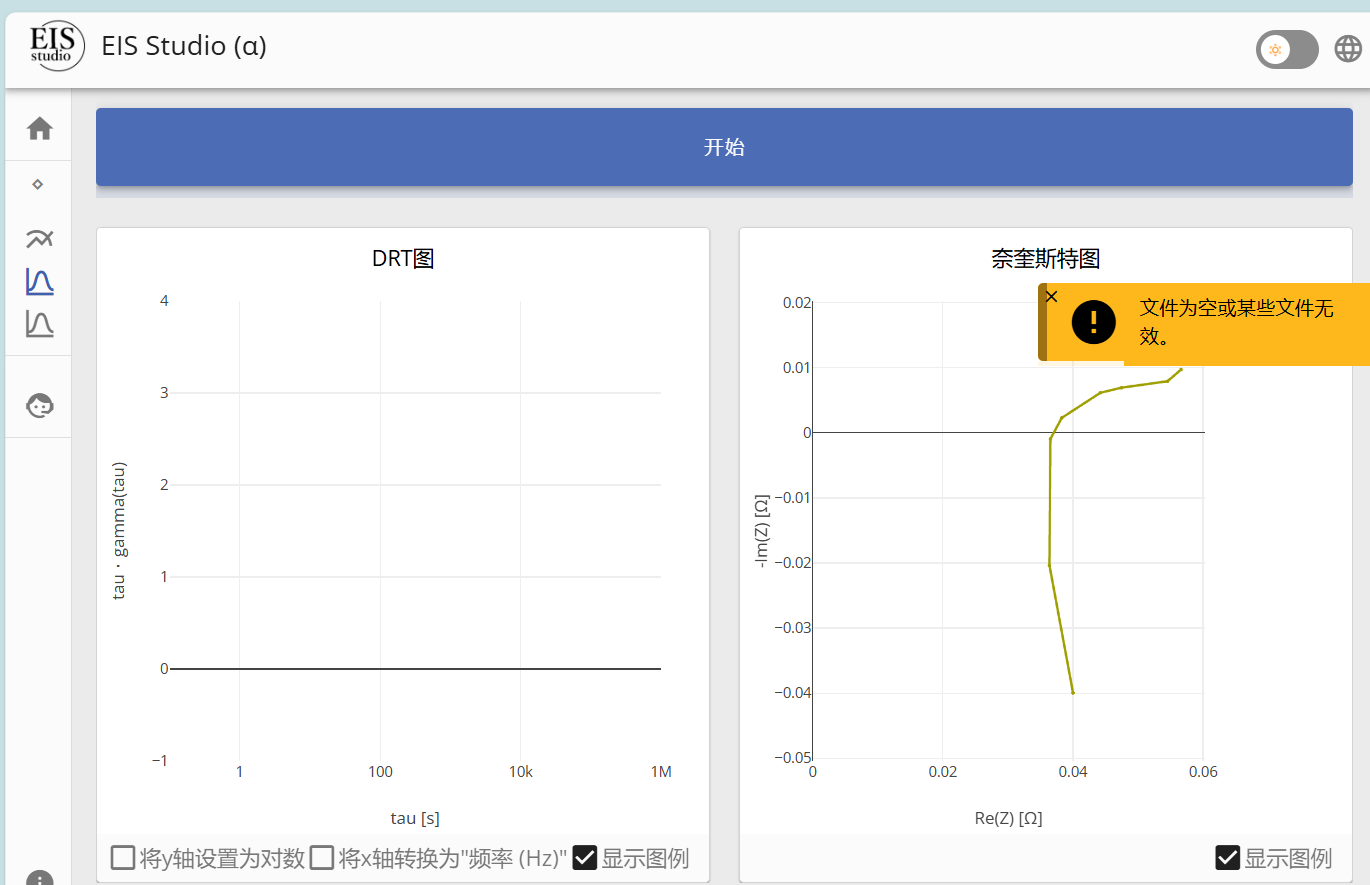1370x885 pixels.
Task: Convert x-axis to frequency (Hz)
Action: [321, 857]
